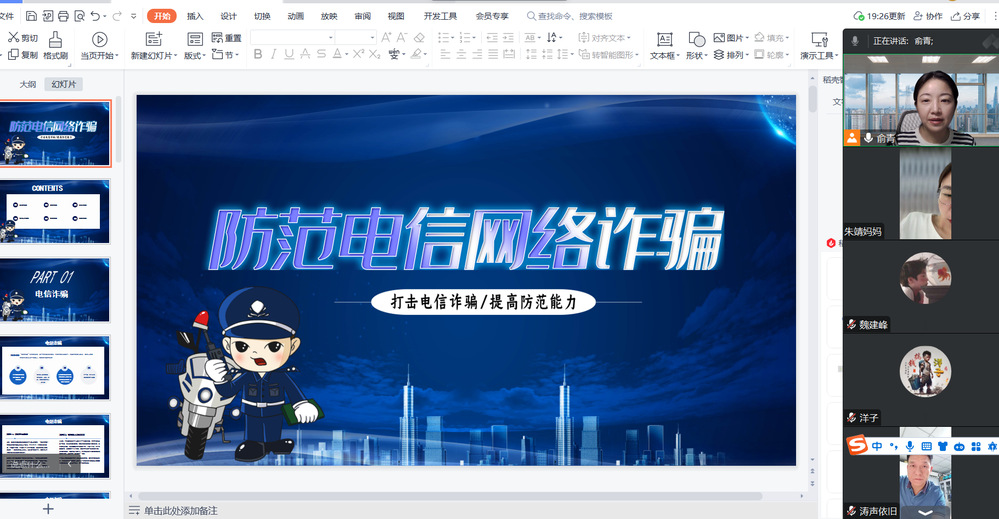
Task: Click the Collaborate (协作) button
Action: point(928,16)
